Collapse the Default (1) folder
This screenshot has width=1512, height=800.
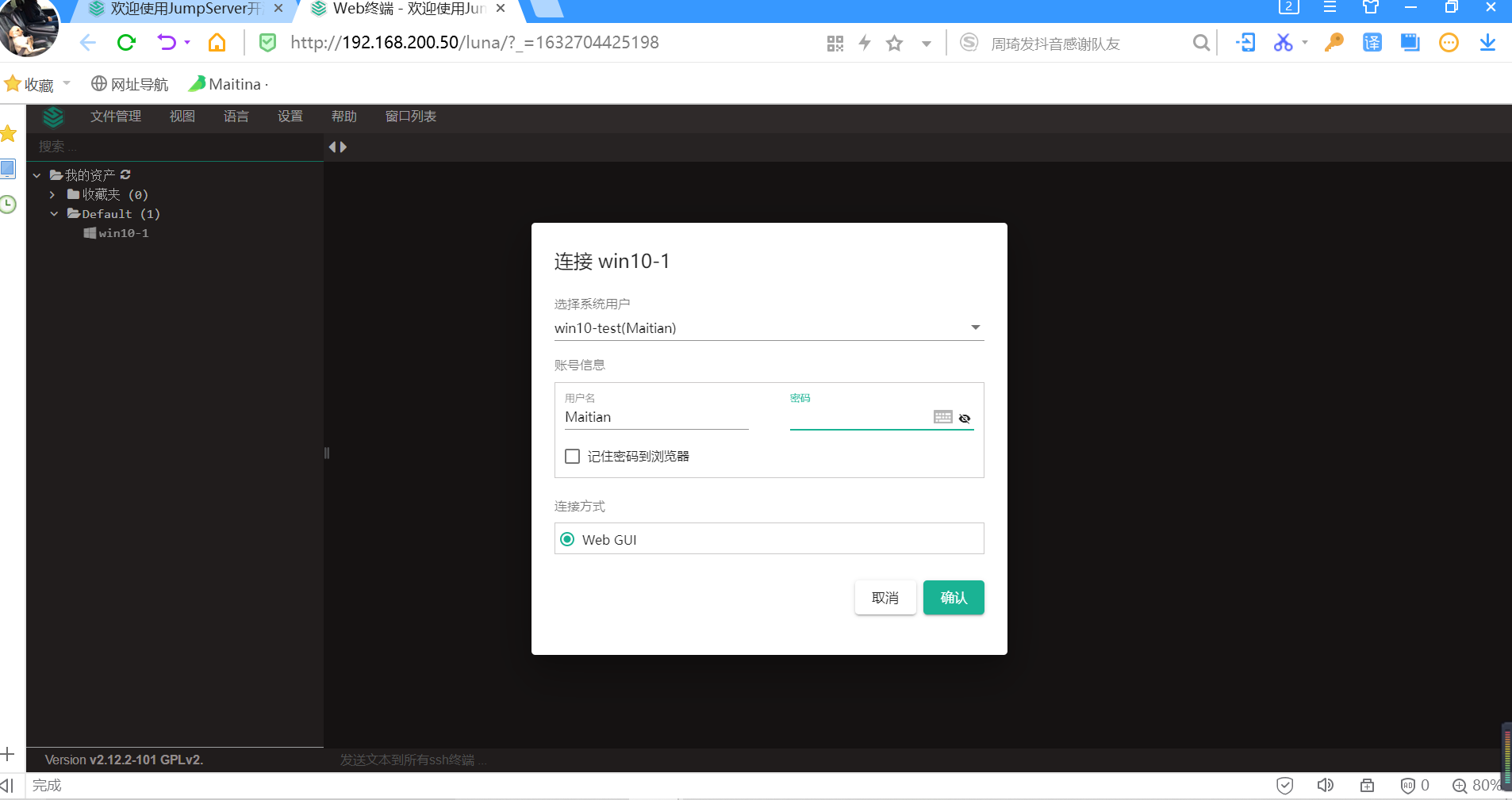click(54, 213)
